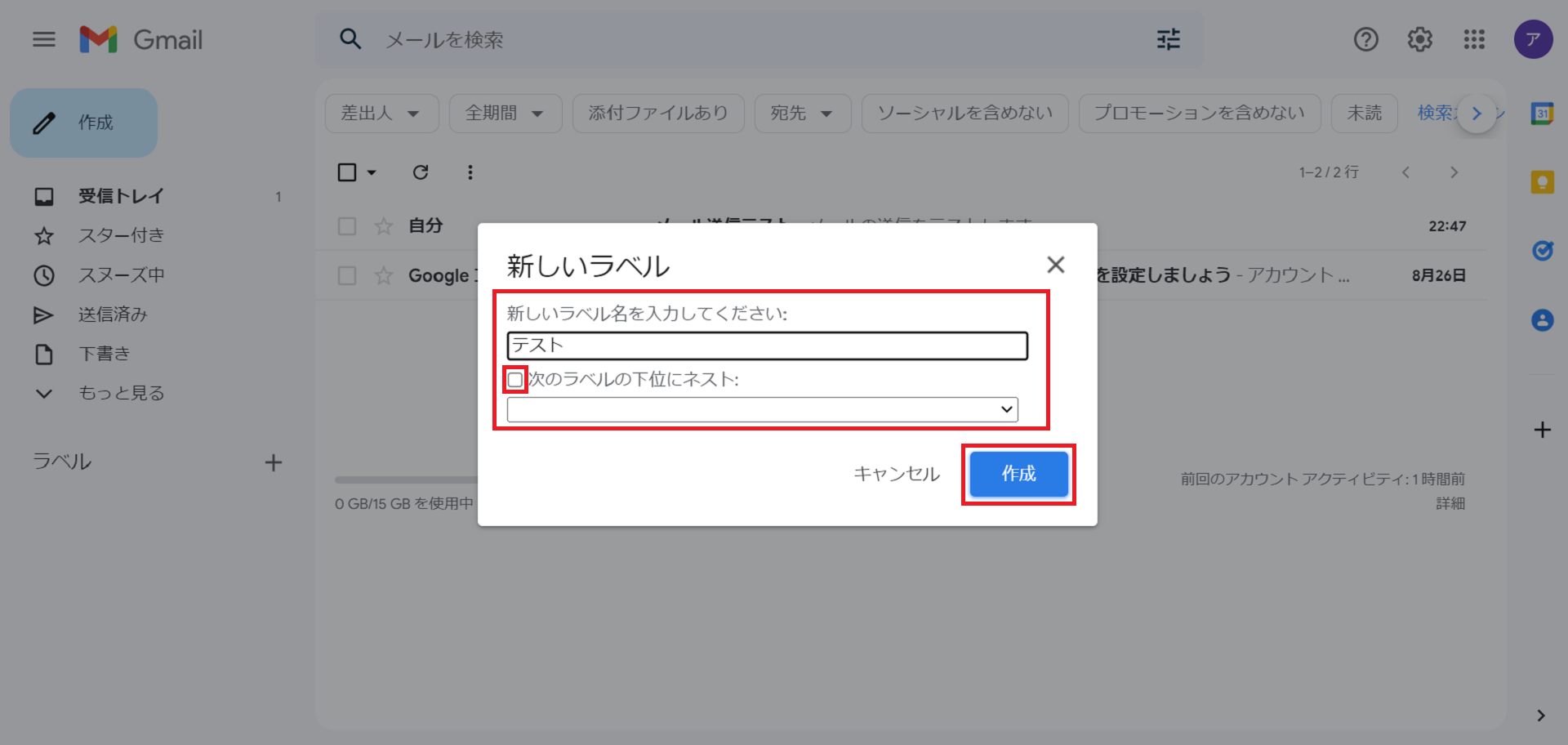
Task: Click the new label name text field
Action: pos(767,346)
